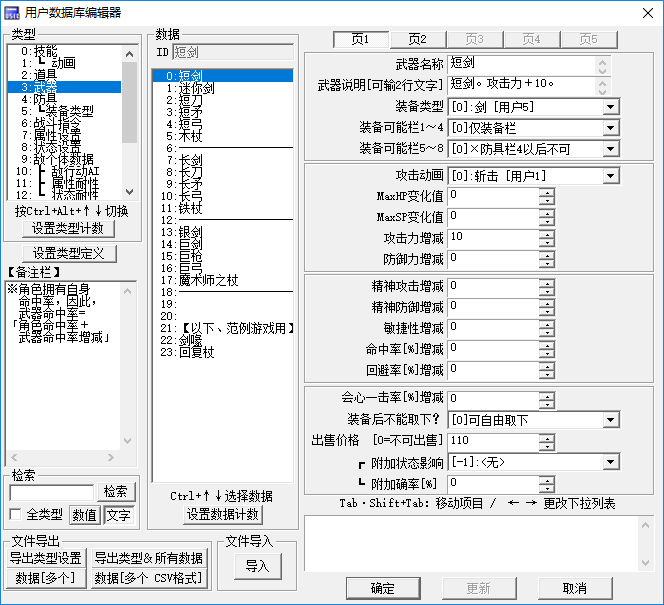Click the 导入 import button
The image size is (664, 605).
click(257, 566)
